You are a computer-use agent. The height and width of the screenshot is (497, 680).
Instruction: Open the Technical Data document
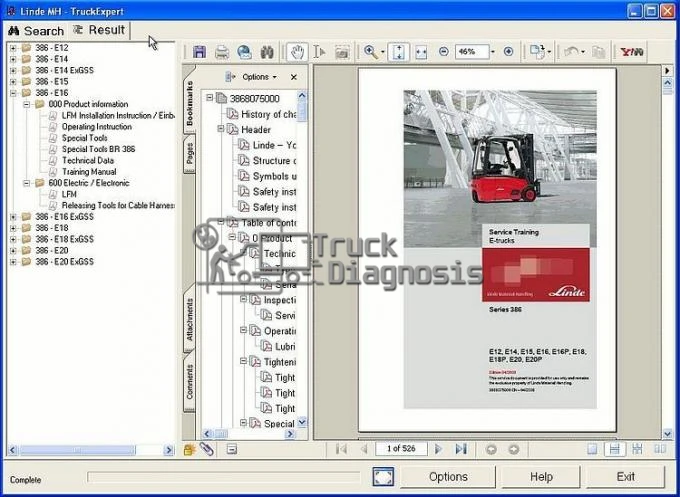88,160
